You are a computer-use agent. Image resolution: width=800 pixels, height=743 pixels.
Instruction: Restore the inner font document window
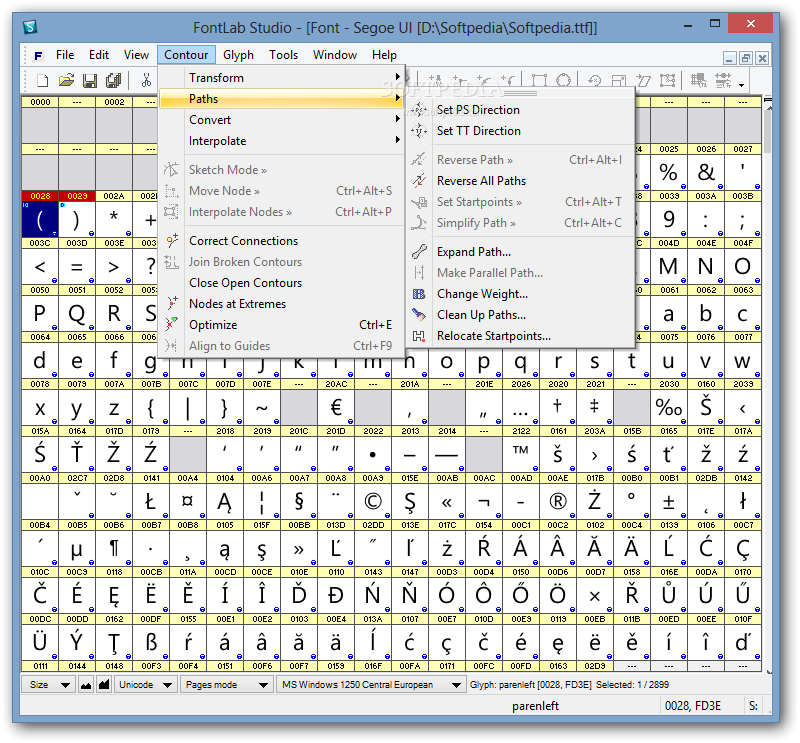746,58
